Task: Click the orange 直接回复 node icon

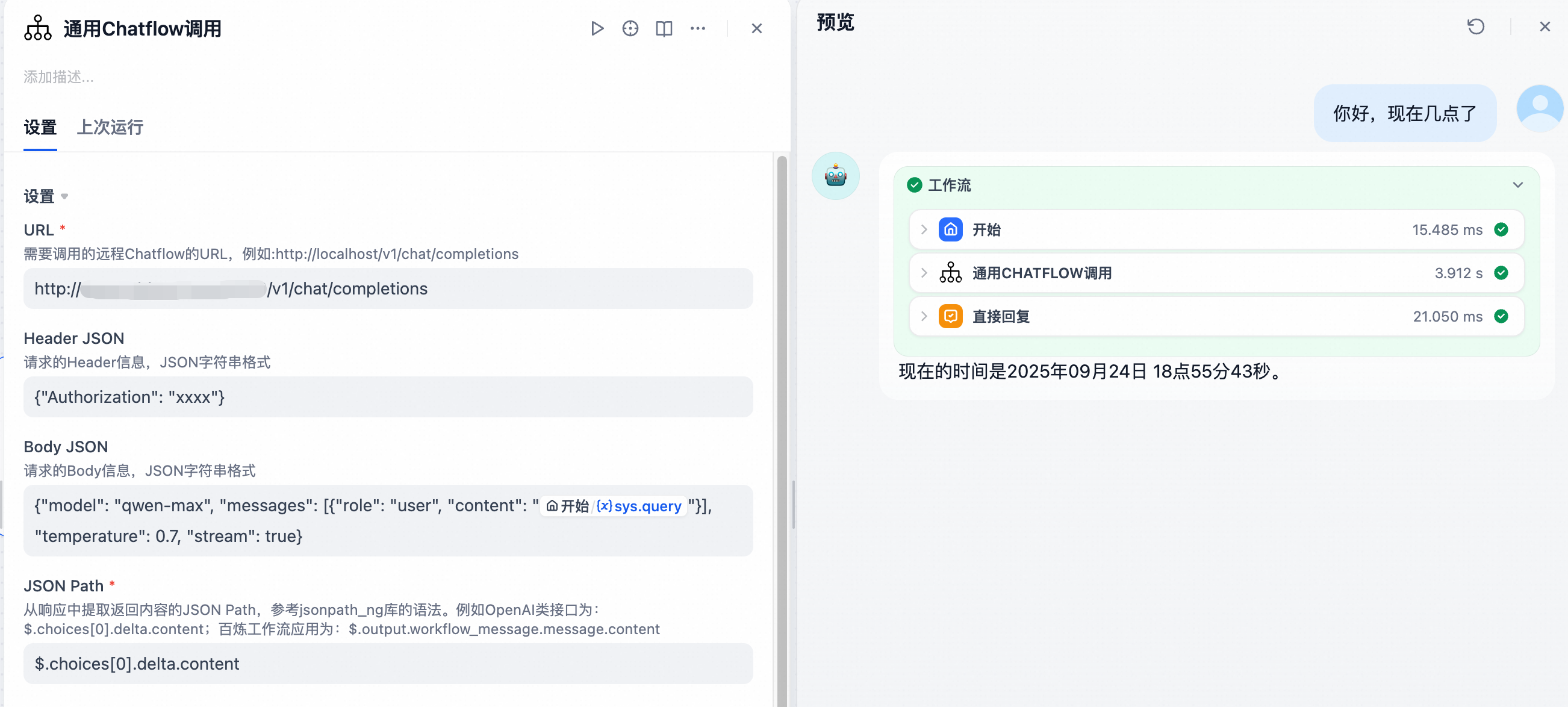Action: 950,316
